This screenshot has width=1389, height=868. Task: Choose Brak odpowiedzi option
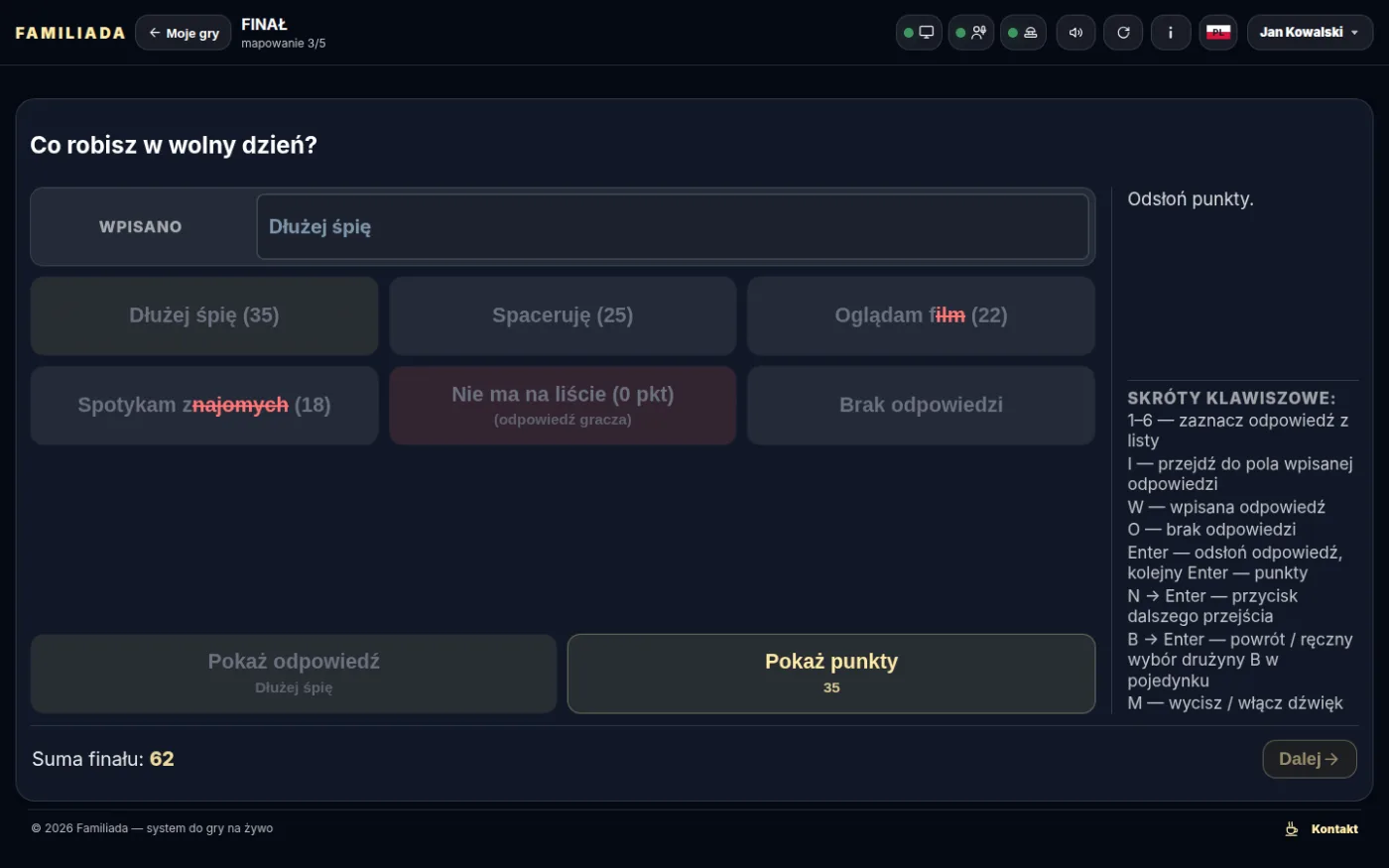point(921,406)
